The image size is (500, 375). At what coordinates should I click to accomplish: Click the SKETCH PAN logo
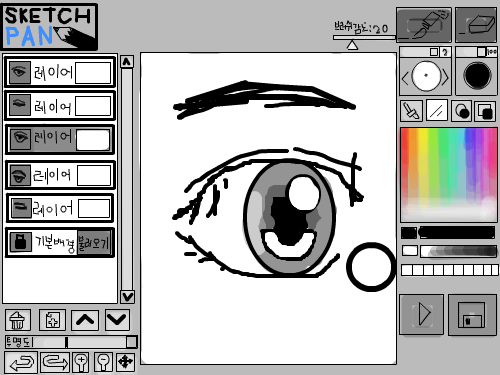pos(50,27)
